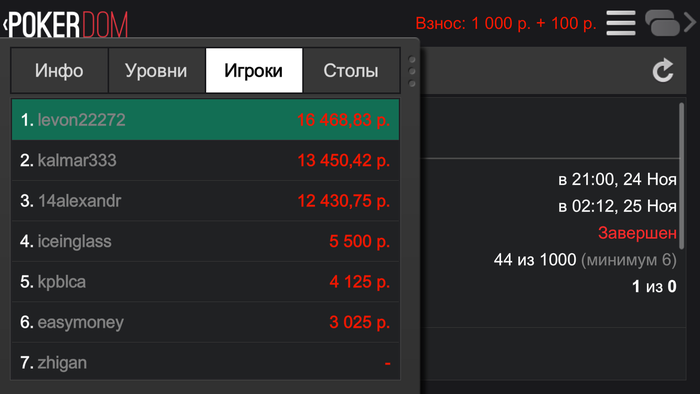Select the kpblca player row
This screenshot has width=700, height=394.
pyautogui.click(x=205, y=282)
